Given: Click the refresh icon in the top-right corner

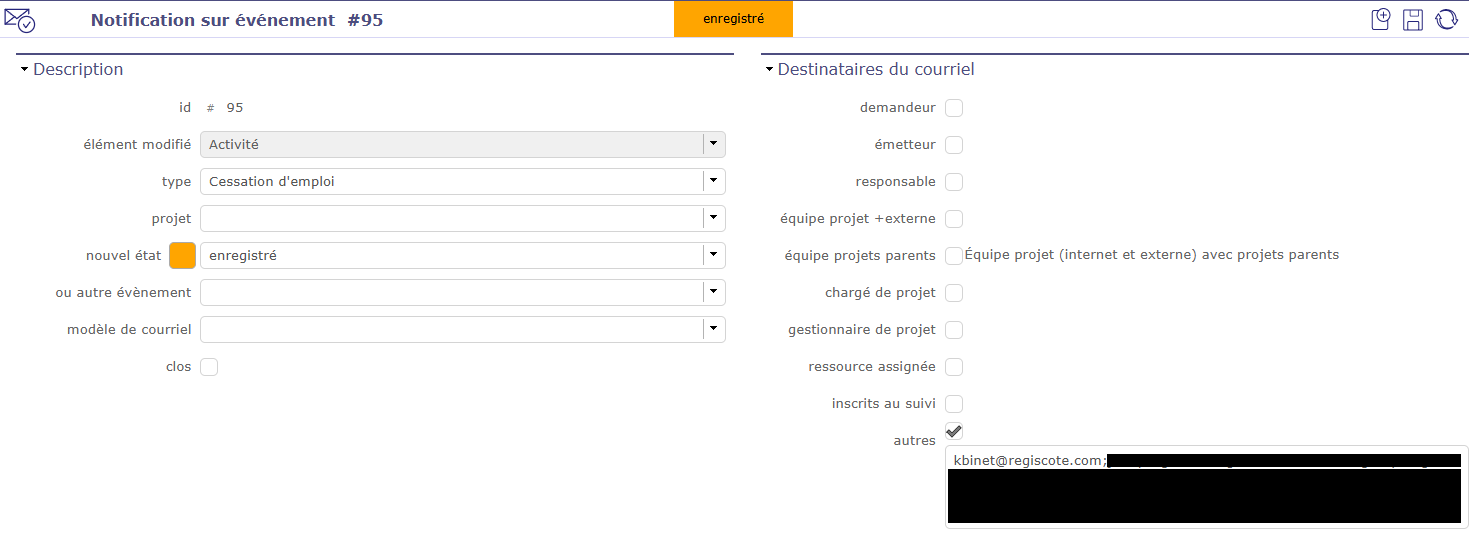Looking at the screenshot, I should coord(1446,19).
